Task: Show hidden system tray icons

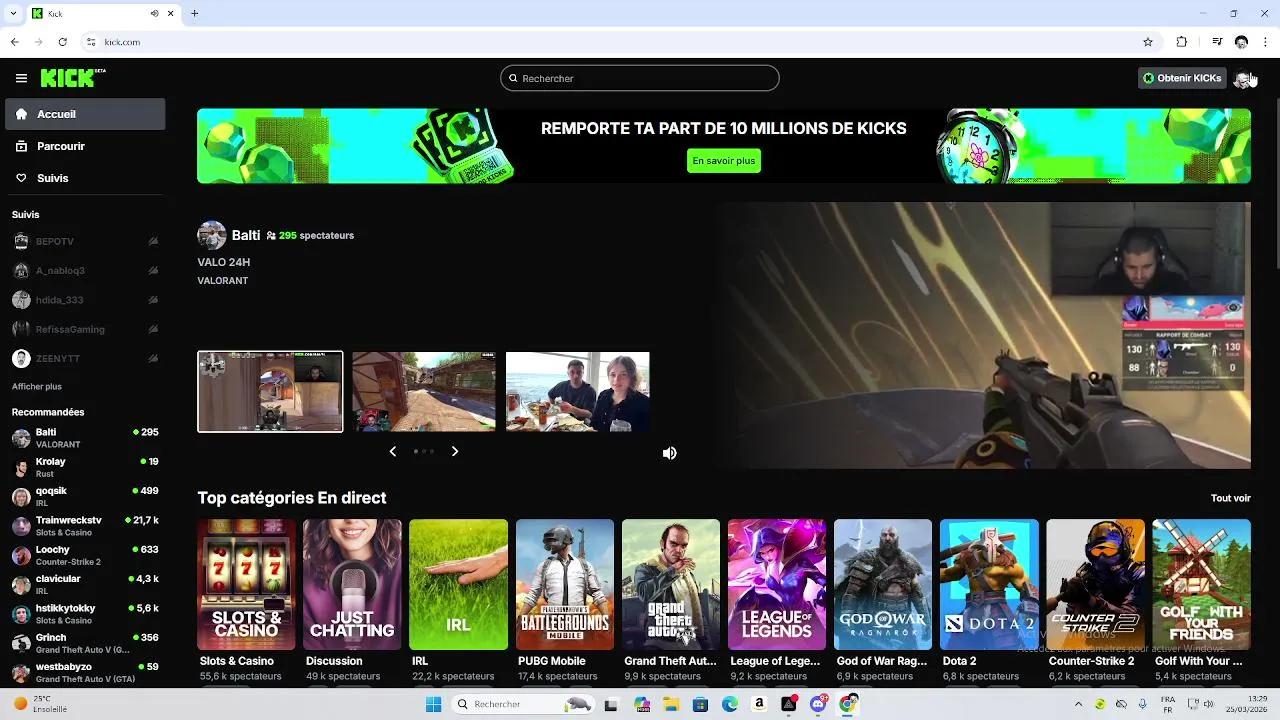Action: tap(1078, 704)
